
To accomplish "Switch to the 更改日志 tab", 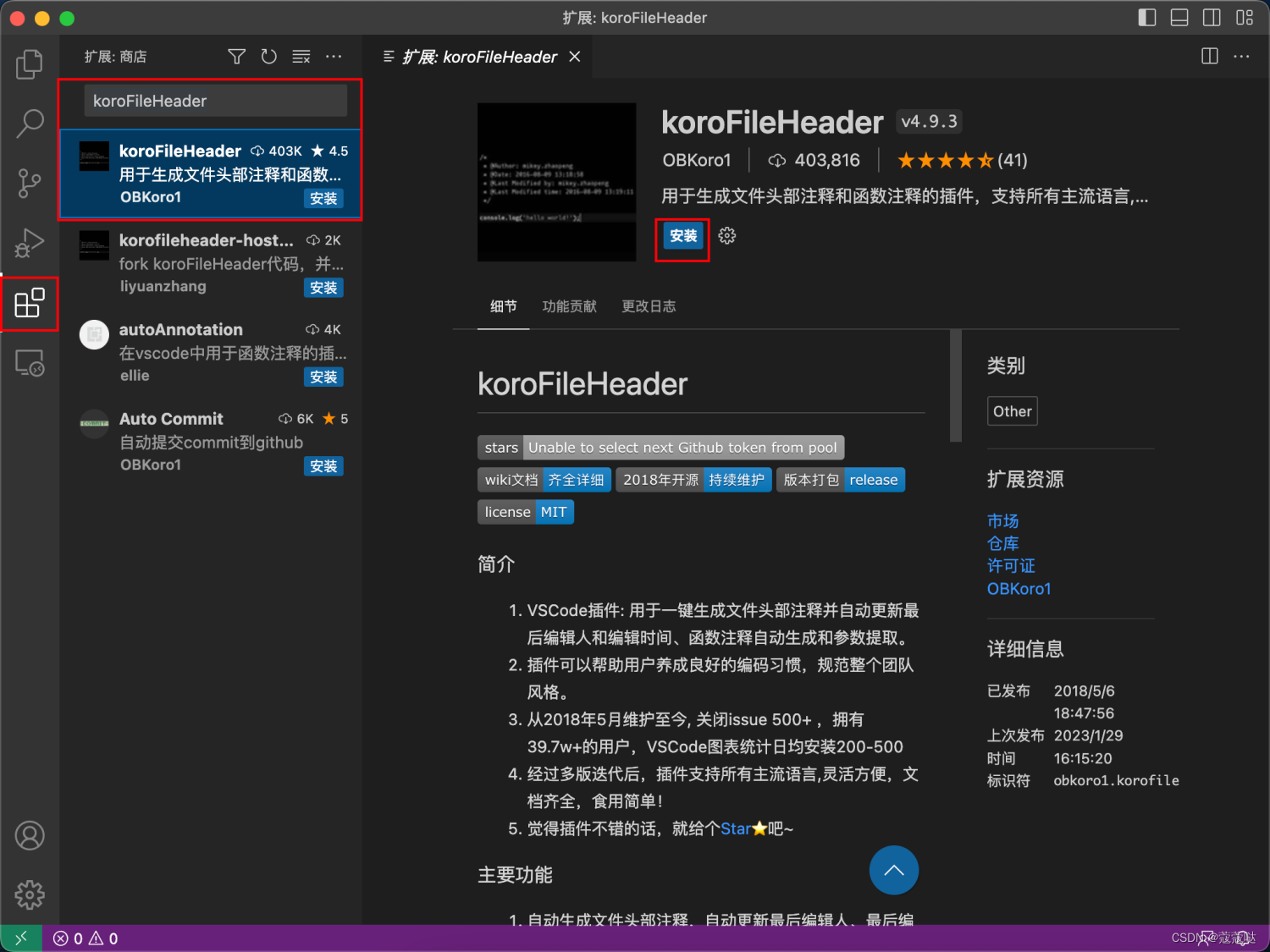I will coord(649,306).
